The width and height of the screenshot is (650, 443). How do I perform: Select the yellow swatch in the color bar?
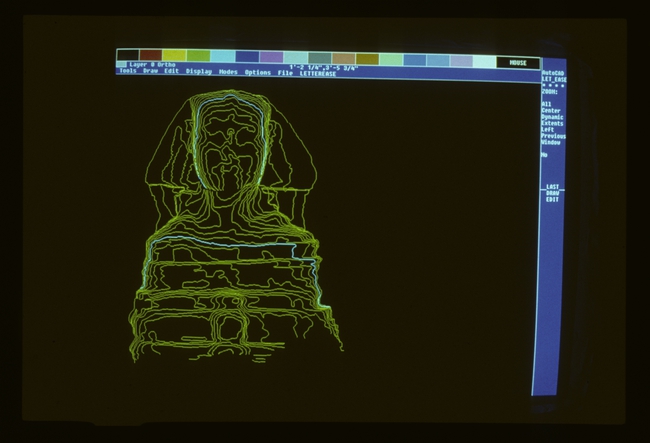[174, 56]
